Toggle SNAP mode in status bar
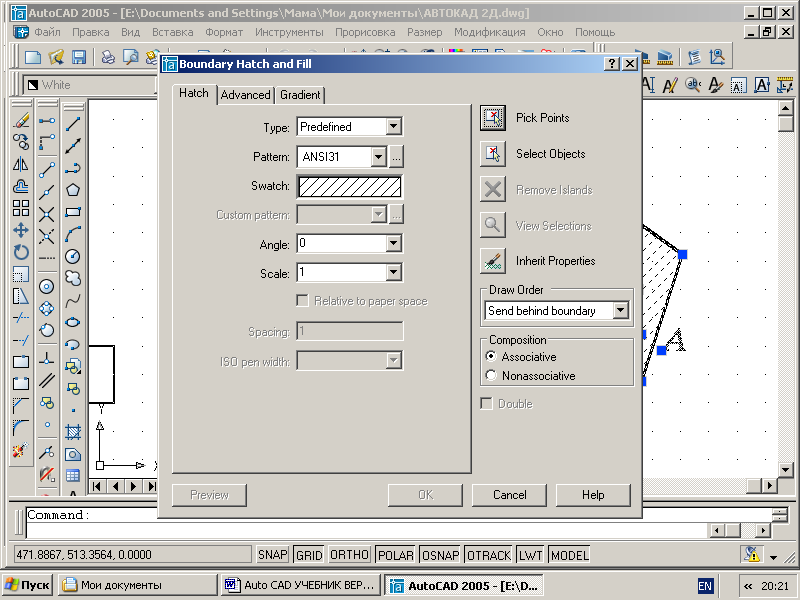This screenshot has height=600, width=800. point(272,555)
